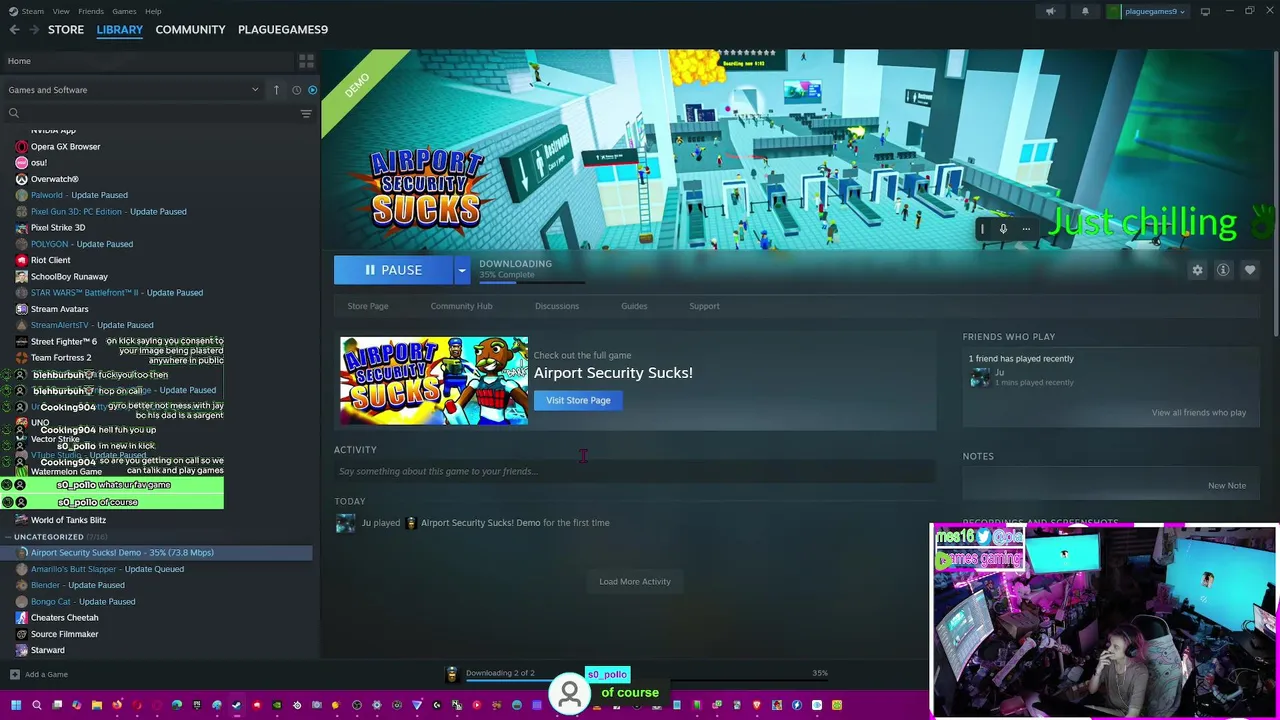Open the Guides link
This screenshot has width=1280, height=720.
(x=634, y=306)
